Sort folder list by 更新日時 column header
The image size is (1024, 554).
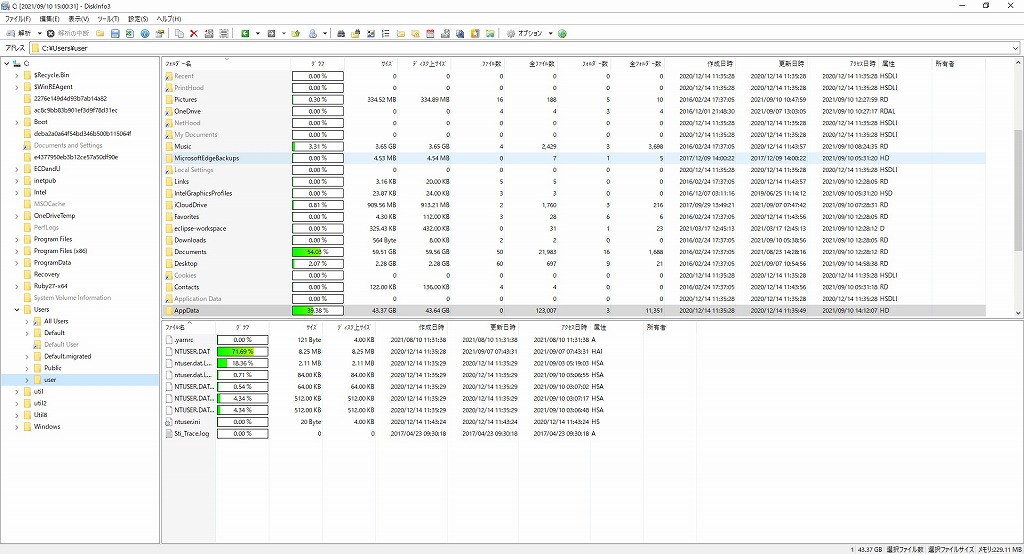(x=773, y=64)
